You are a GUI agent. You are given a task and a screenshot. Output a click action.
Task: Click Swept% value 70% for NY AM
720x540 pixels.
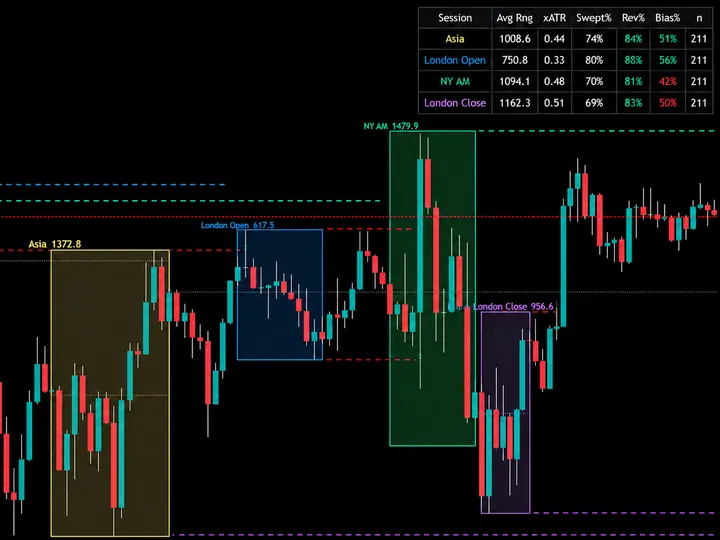pyautogui.click(x=594, y=81)
